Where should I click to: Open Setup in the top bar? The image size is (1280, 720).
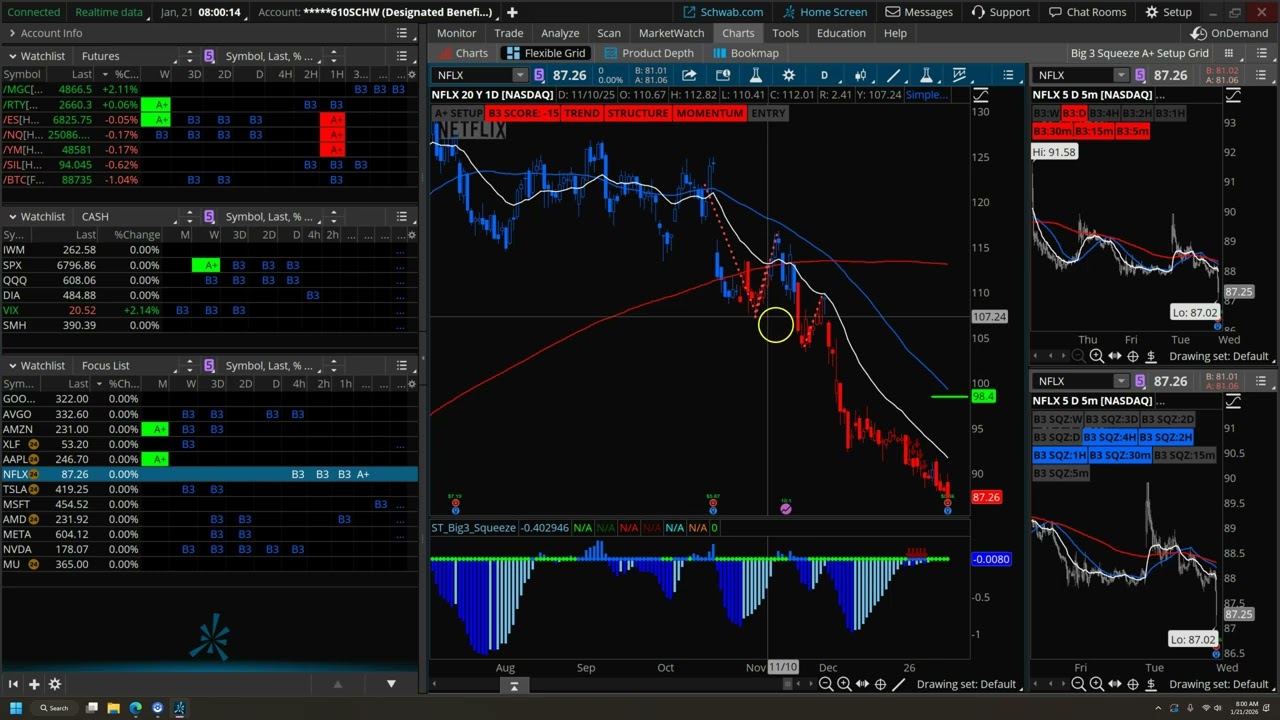tap(1167, 12)
